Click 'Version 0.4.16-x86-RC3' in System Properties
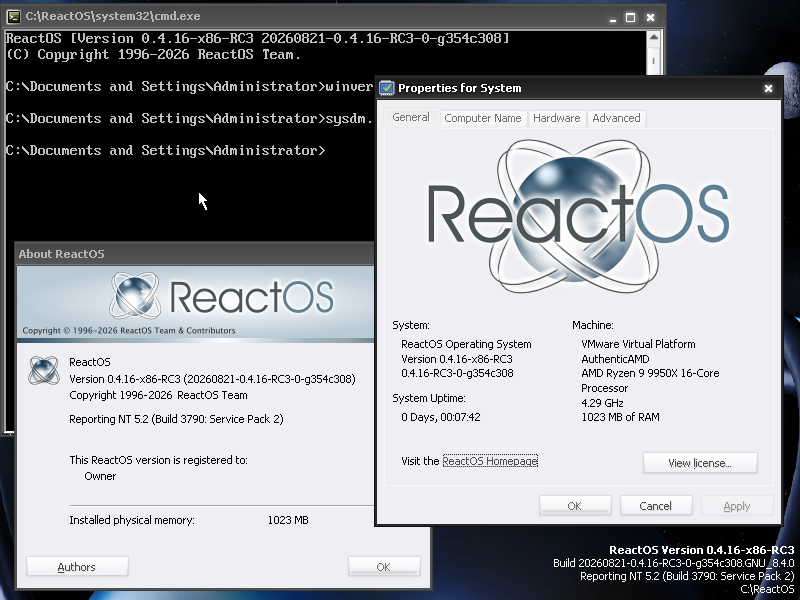The height and width of the screenshot is (600, 800). (457, 359)
